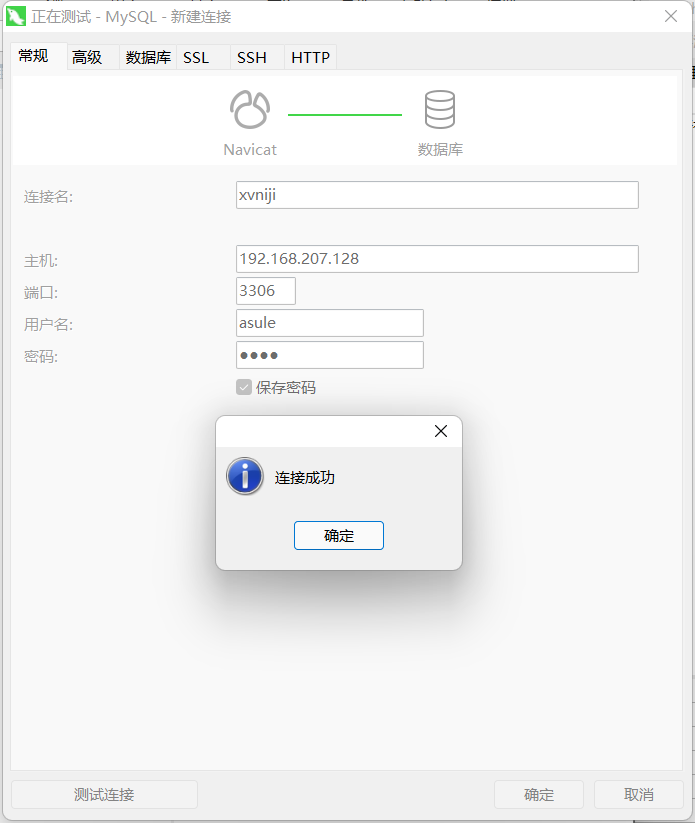The width and height of the screenshot is (695, 823).
Task: Click the 用户名 field containing asule
Action: pyautogui.click(x=330, y=323)
